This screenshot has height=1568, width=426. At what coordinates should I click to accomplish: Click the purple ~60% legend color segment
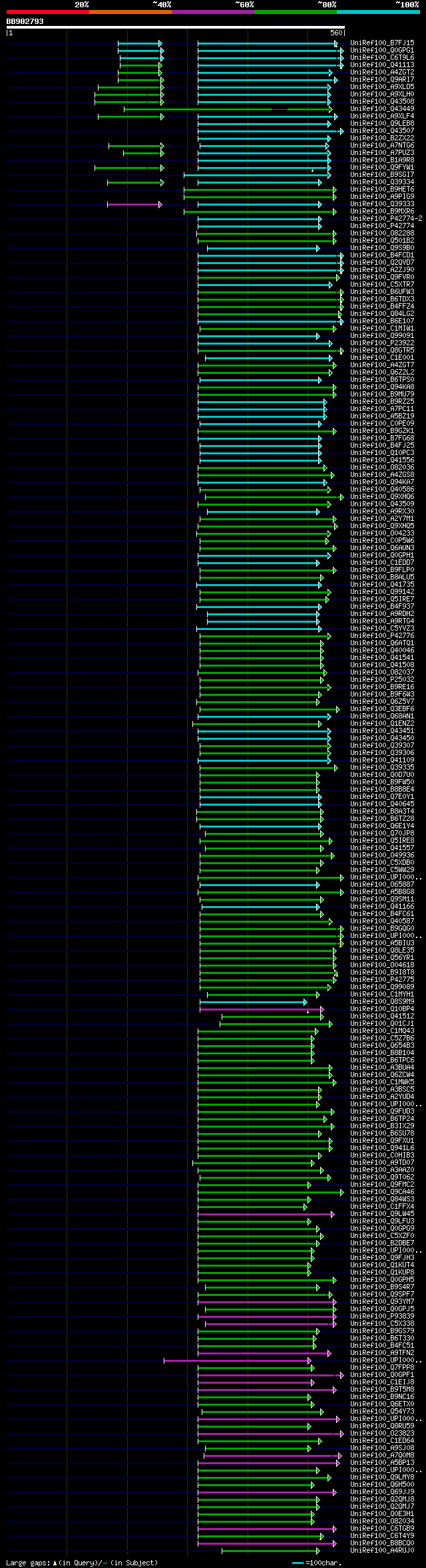pos(213,12)
